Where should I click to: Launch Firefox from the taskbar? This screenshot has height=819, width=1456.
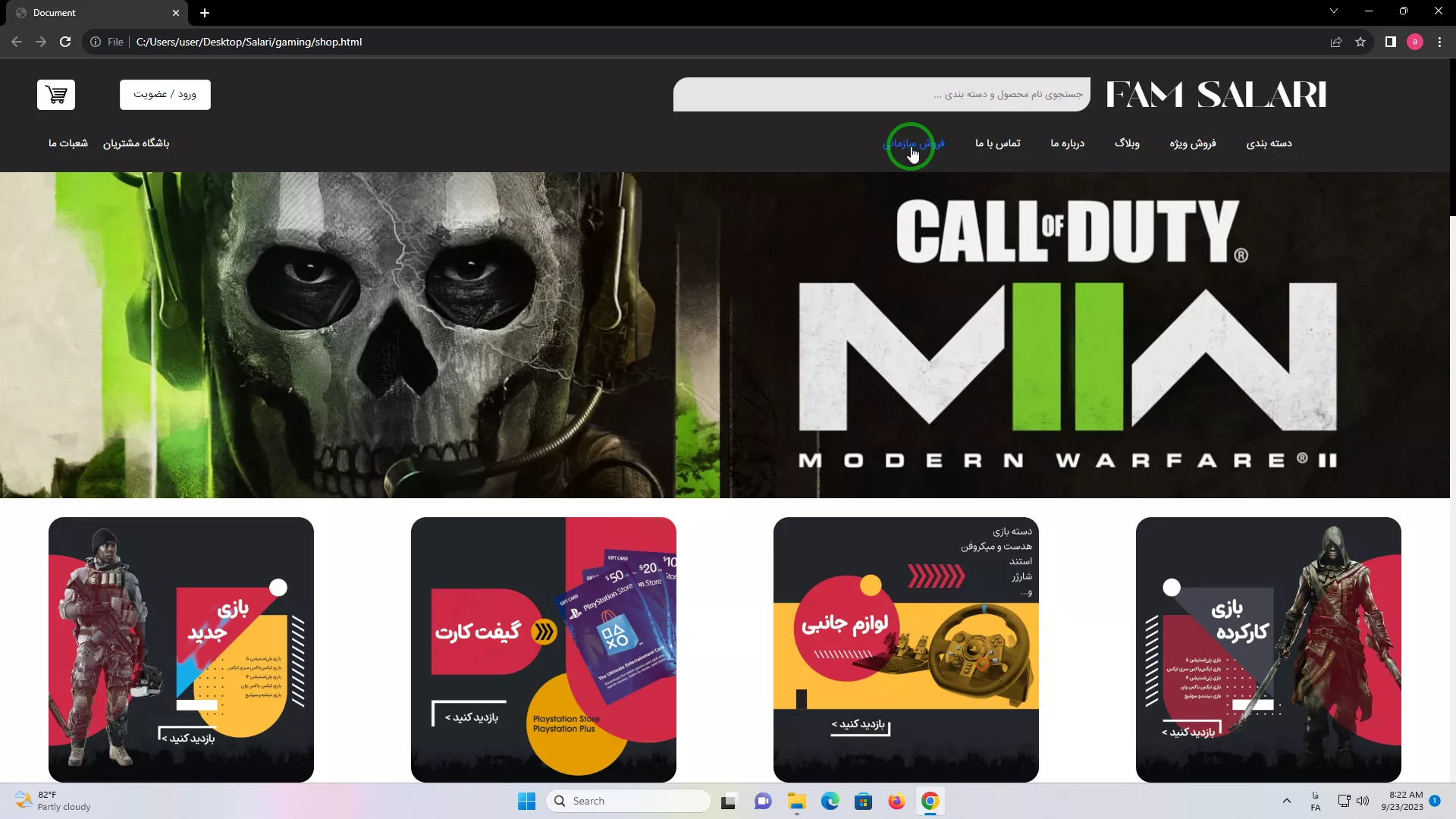coord(896,801)
